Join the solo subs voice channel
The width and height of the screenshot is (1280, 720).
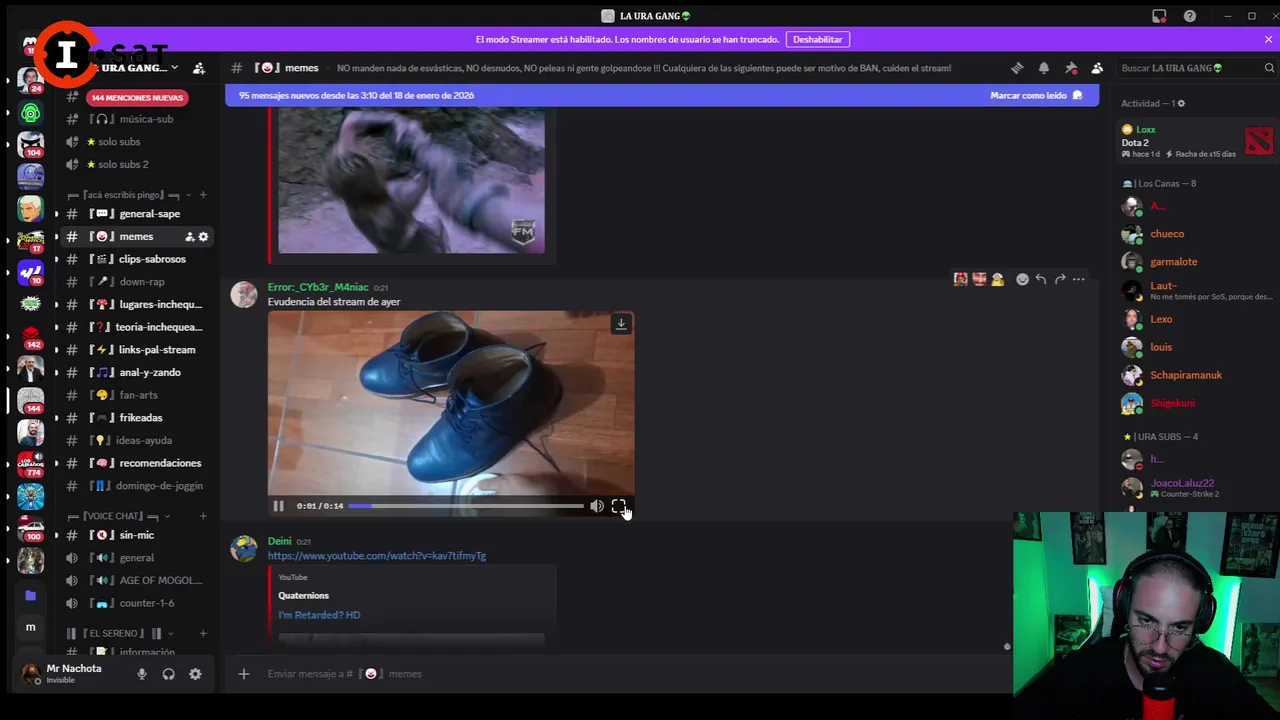[136, 142]
